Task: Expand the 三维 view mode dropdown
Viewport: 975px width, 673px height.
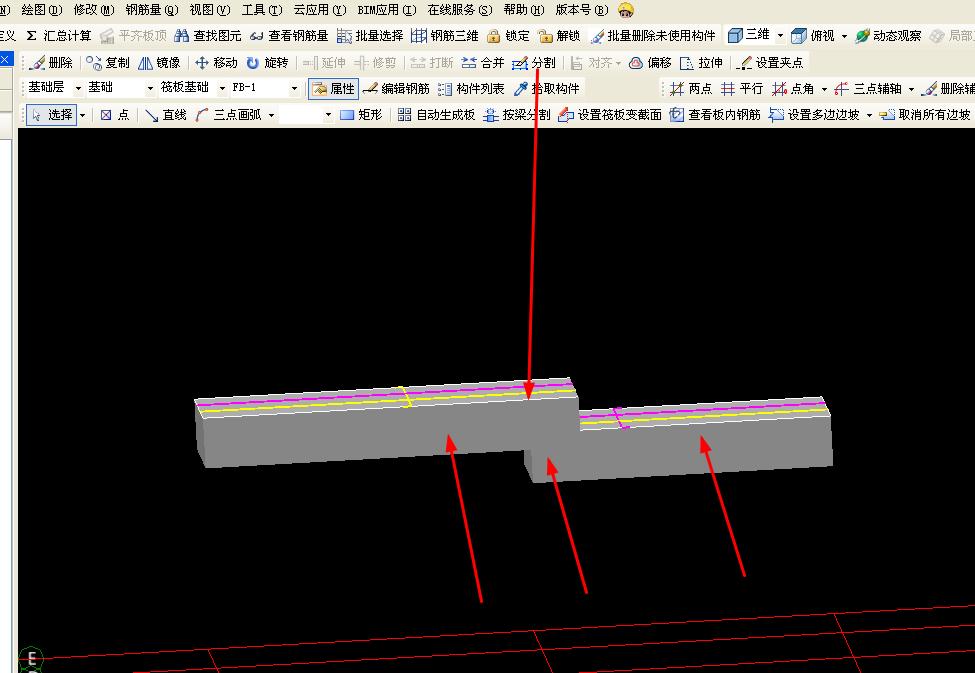Action: [x=780, y=35]
